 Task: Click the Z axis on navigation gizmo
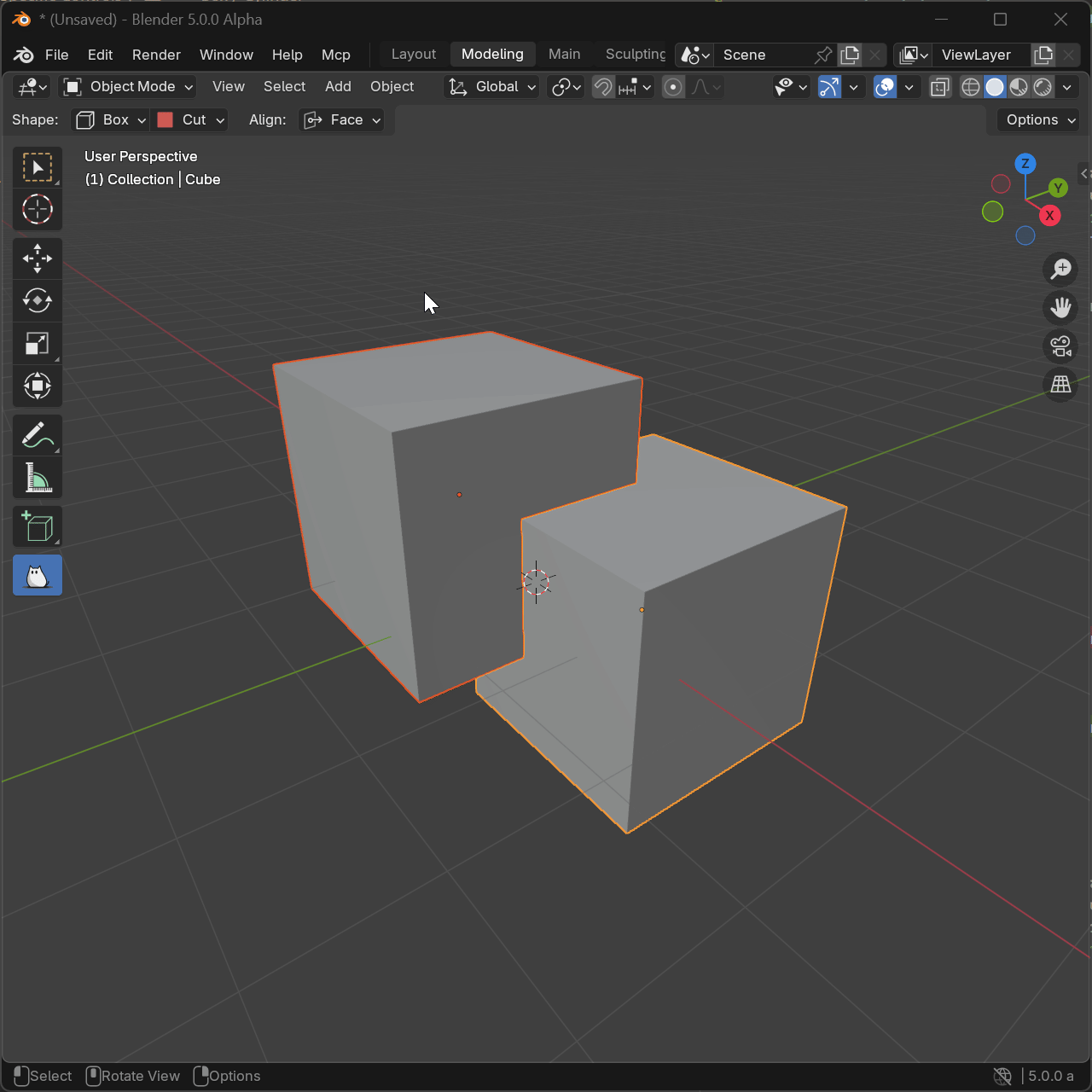point(1025,164)
